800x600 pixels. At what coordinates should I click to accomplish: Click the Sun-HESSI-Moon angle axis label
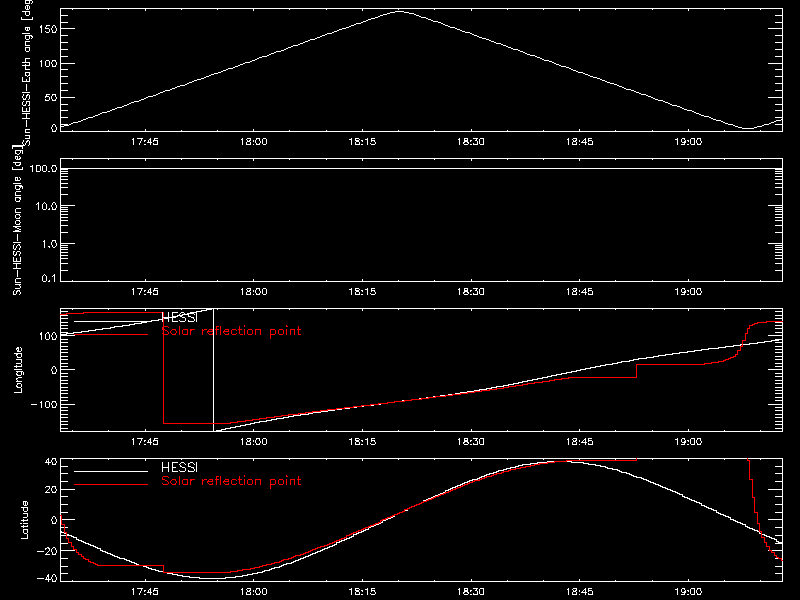17,220
